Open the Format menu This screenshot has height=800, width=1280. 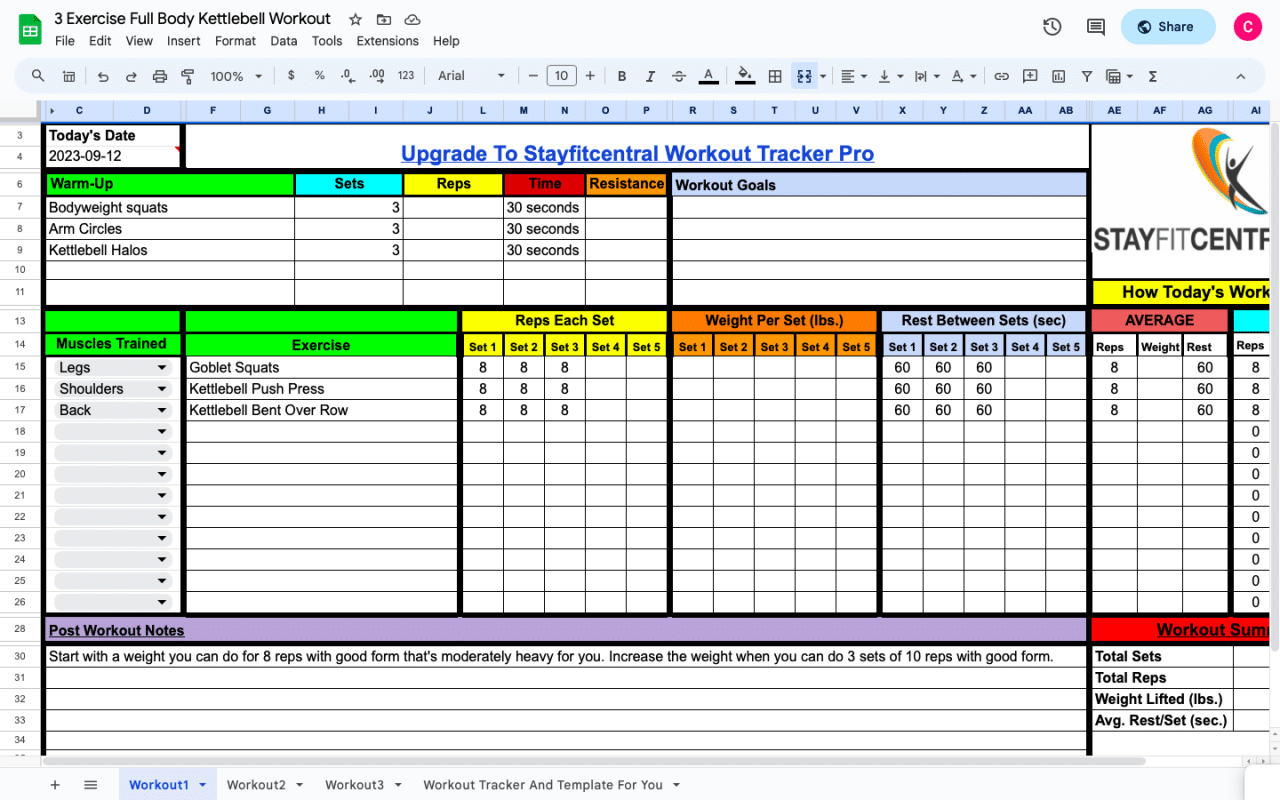tap(235, 41)
